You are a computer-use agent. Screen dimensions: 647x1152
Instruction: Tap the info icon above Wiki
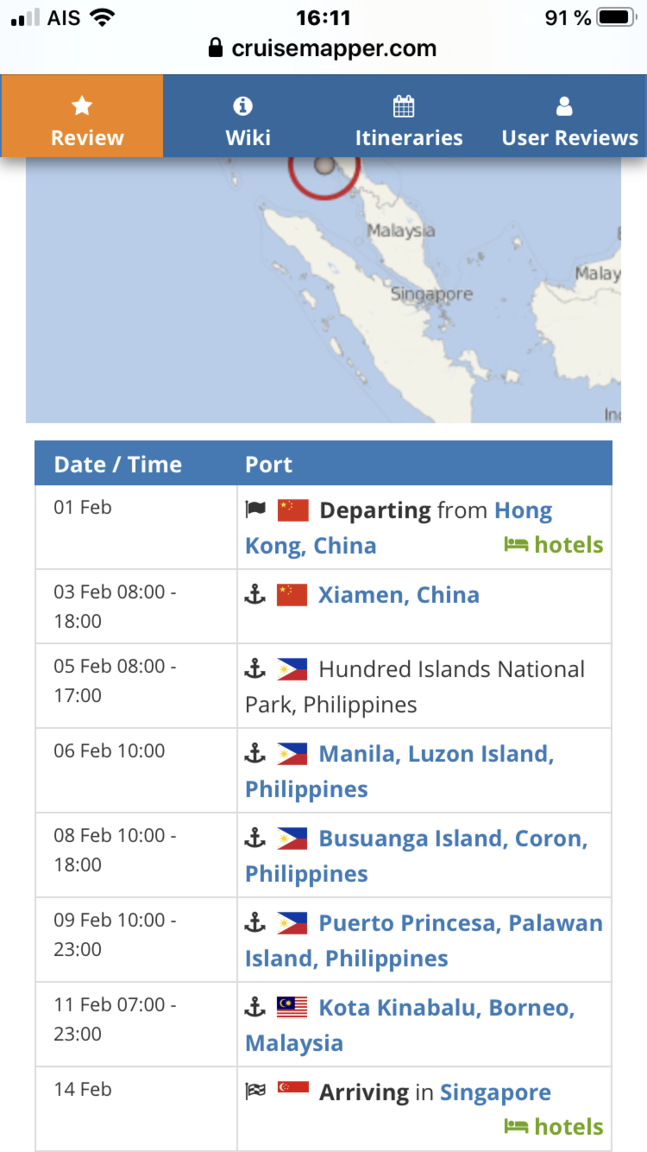coord(242,107)
